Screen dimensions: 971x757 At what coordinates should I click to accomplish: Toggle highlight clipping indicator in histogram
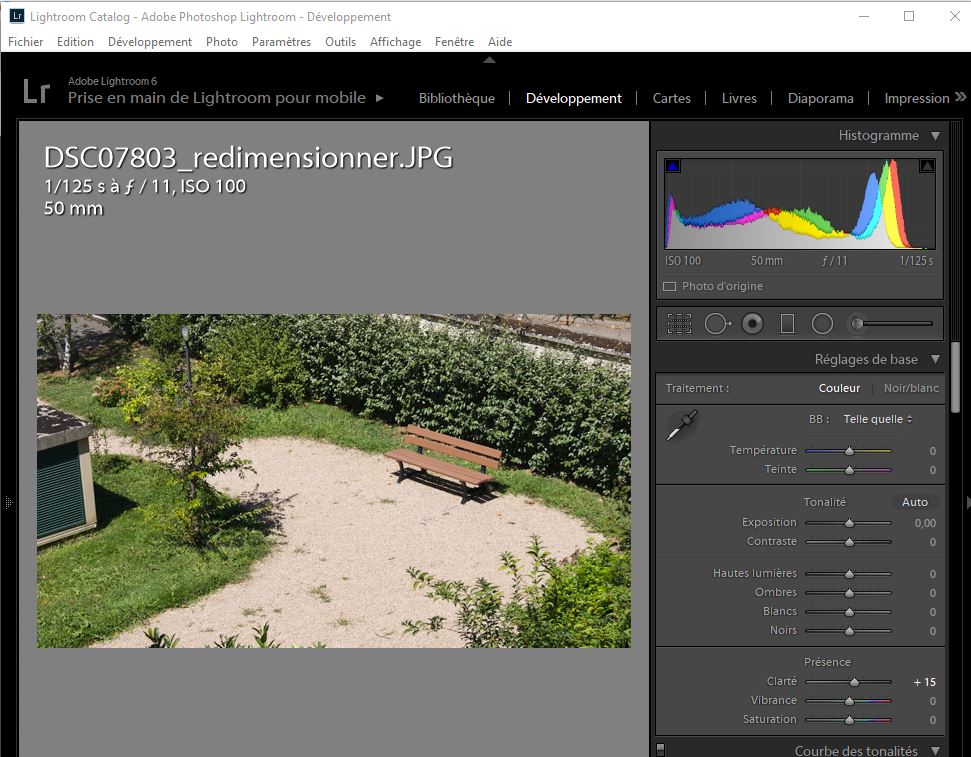tap(927, 166)
